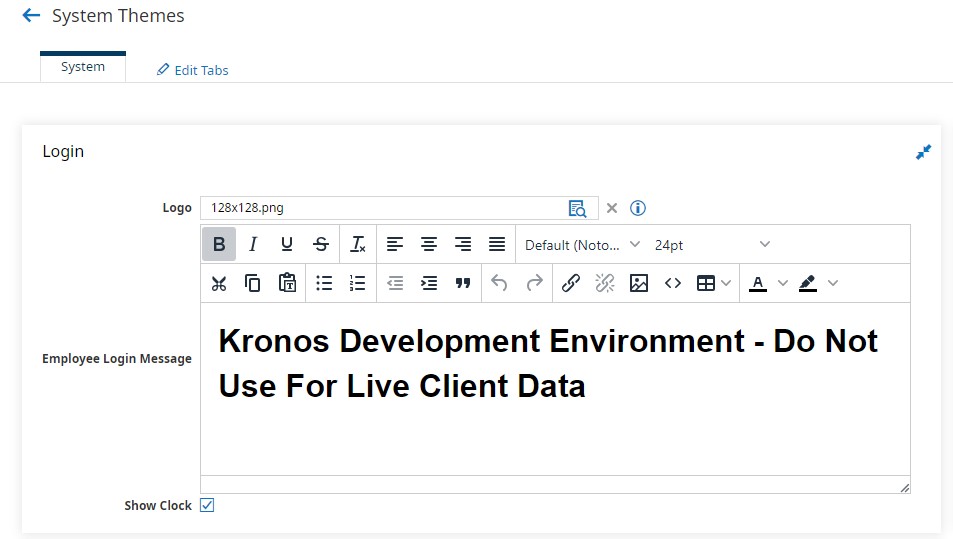
Task: Click the insert image icon
Action: coord(639,283)
